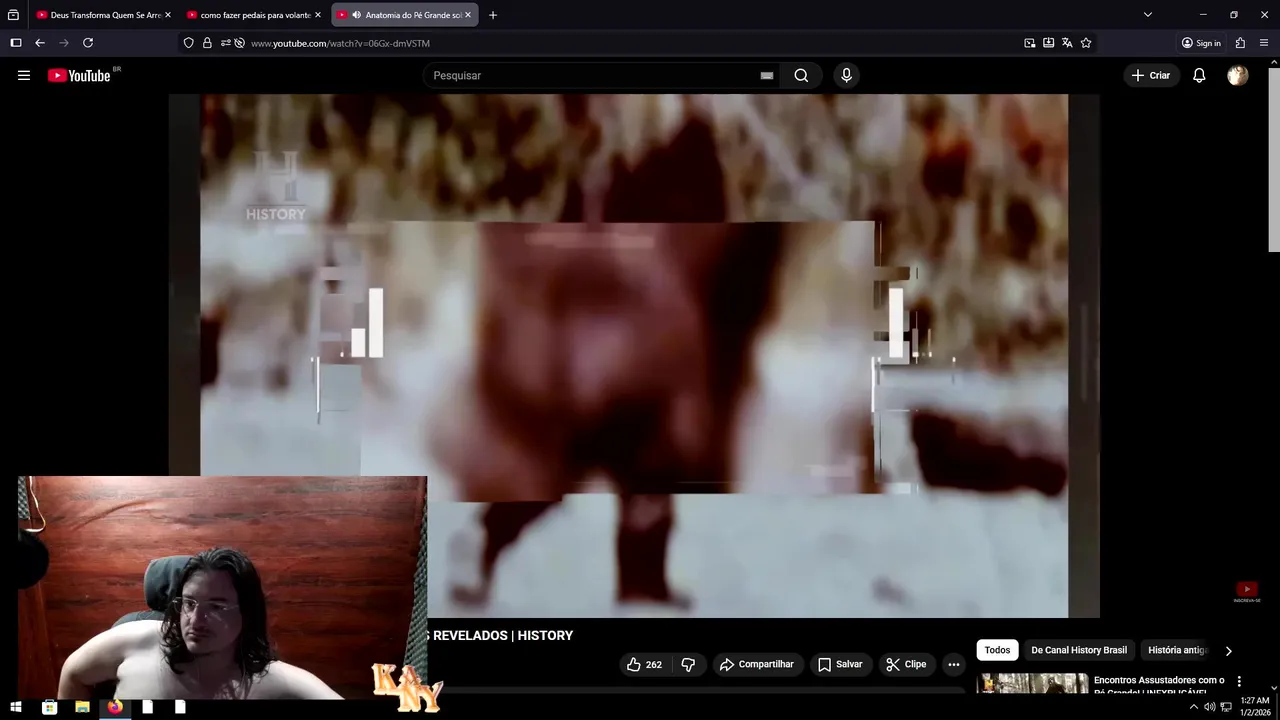Viewport: 1280px width, 720px height.
Task: Open options for Encontros Assustadores video
Action: pos(1239,682)
